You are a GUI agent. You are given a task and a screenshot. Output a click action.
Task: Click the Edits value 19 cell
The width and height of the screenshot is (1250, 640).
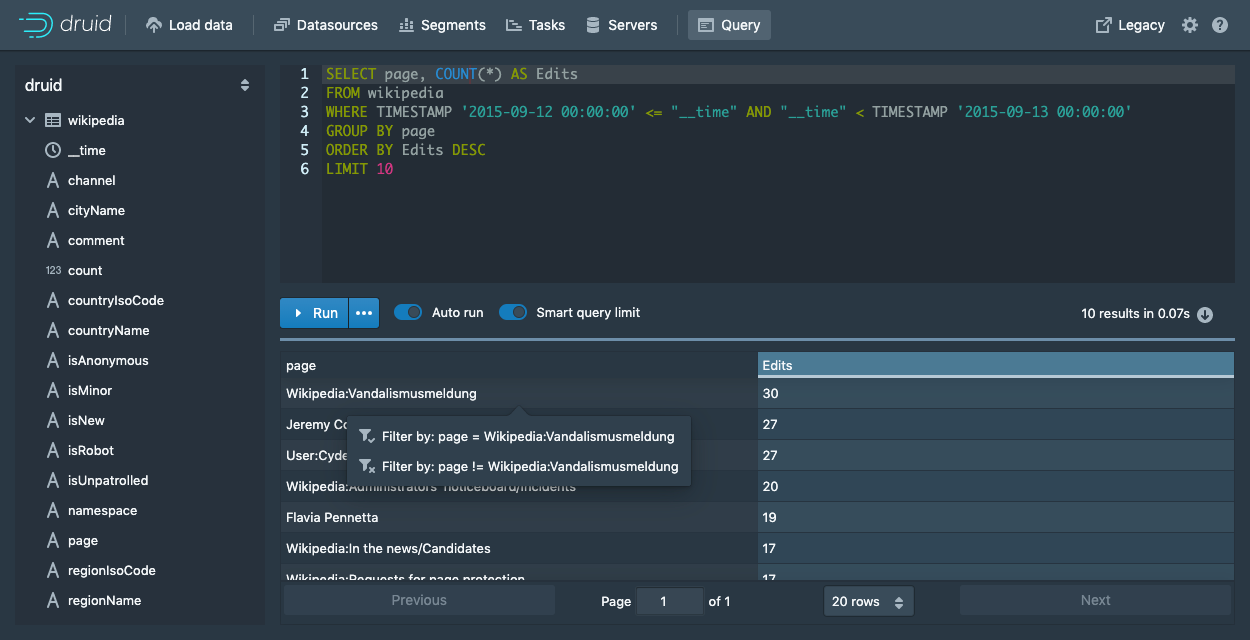[x=995, y=518]
